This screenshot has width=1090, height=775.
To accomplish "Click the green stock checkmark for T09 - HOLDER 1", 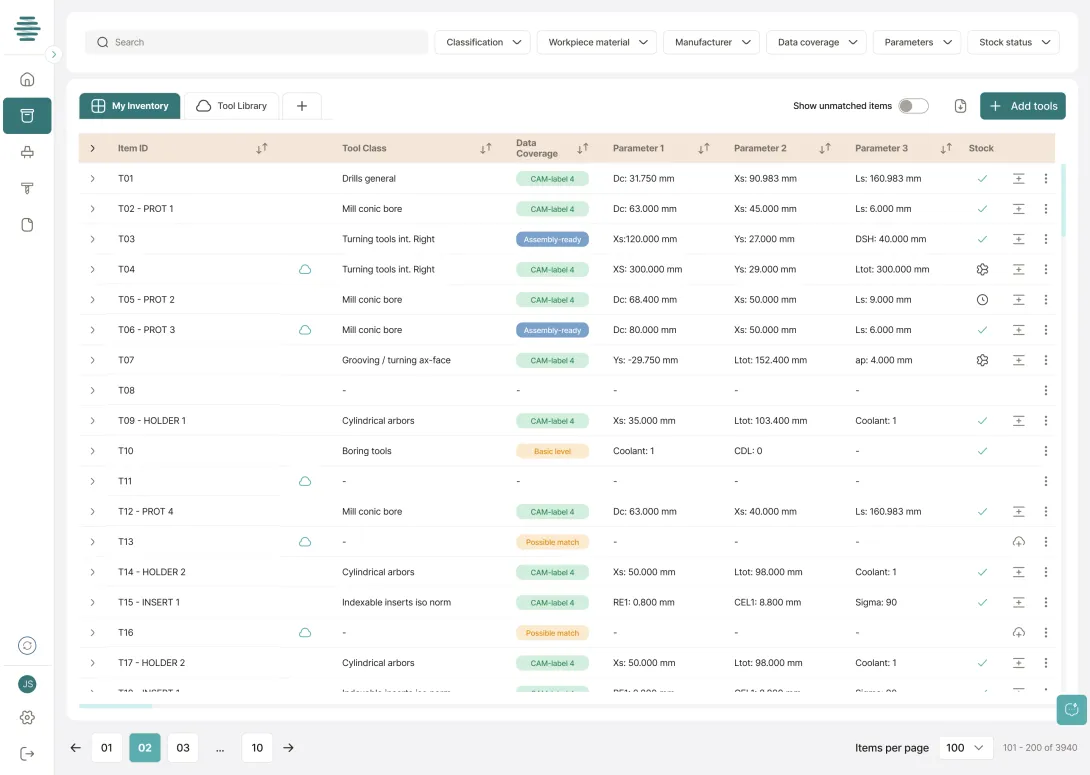I will point(982,420).
